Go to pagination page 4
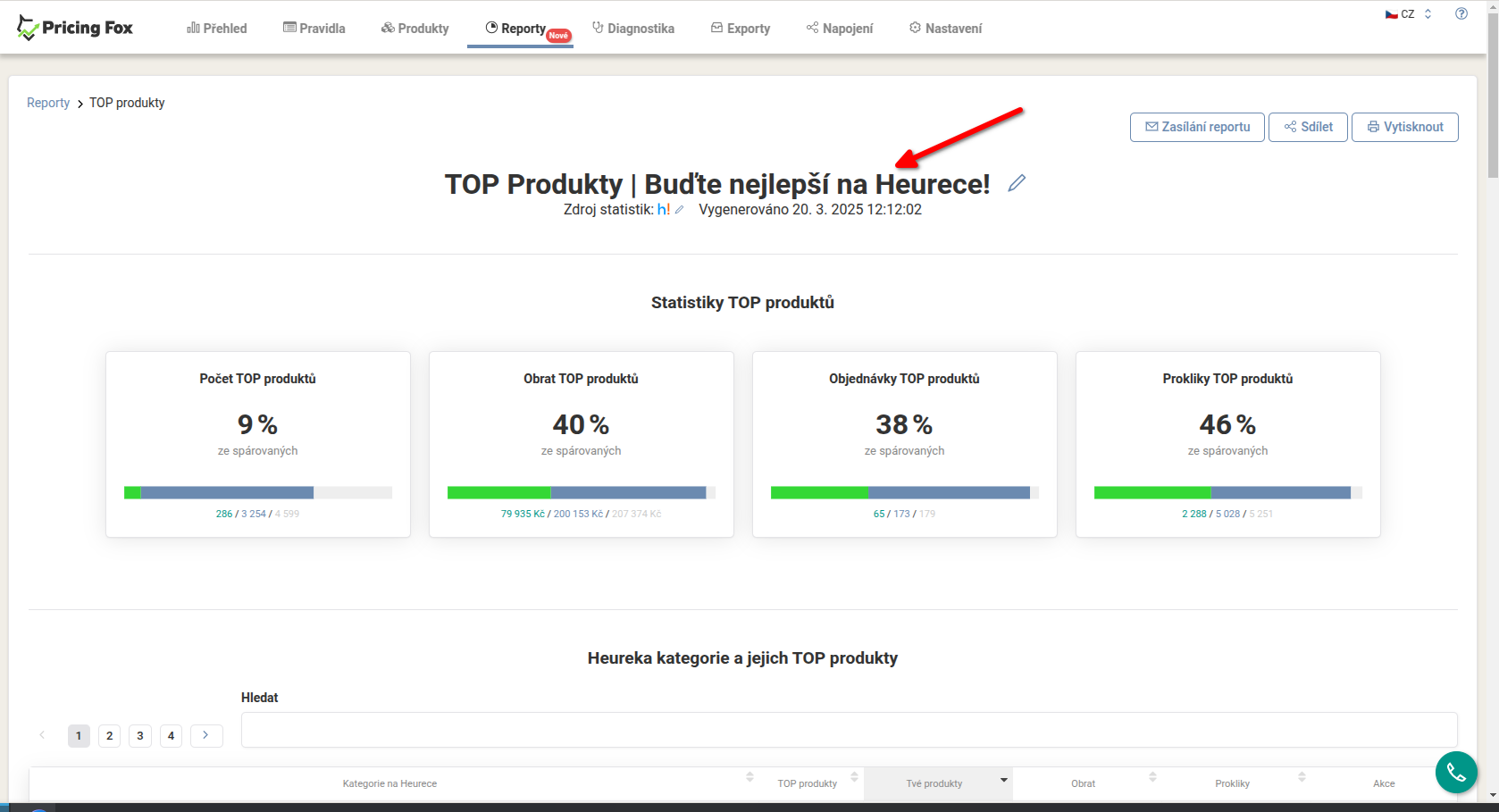 pyautogui.click(x=171, y=735)
